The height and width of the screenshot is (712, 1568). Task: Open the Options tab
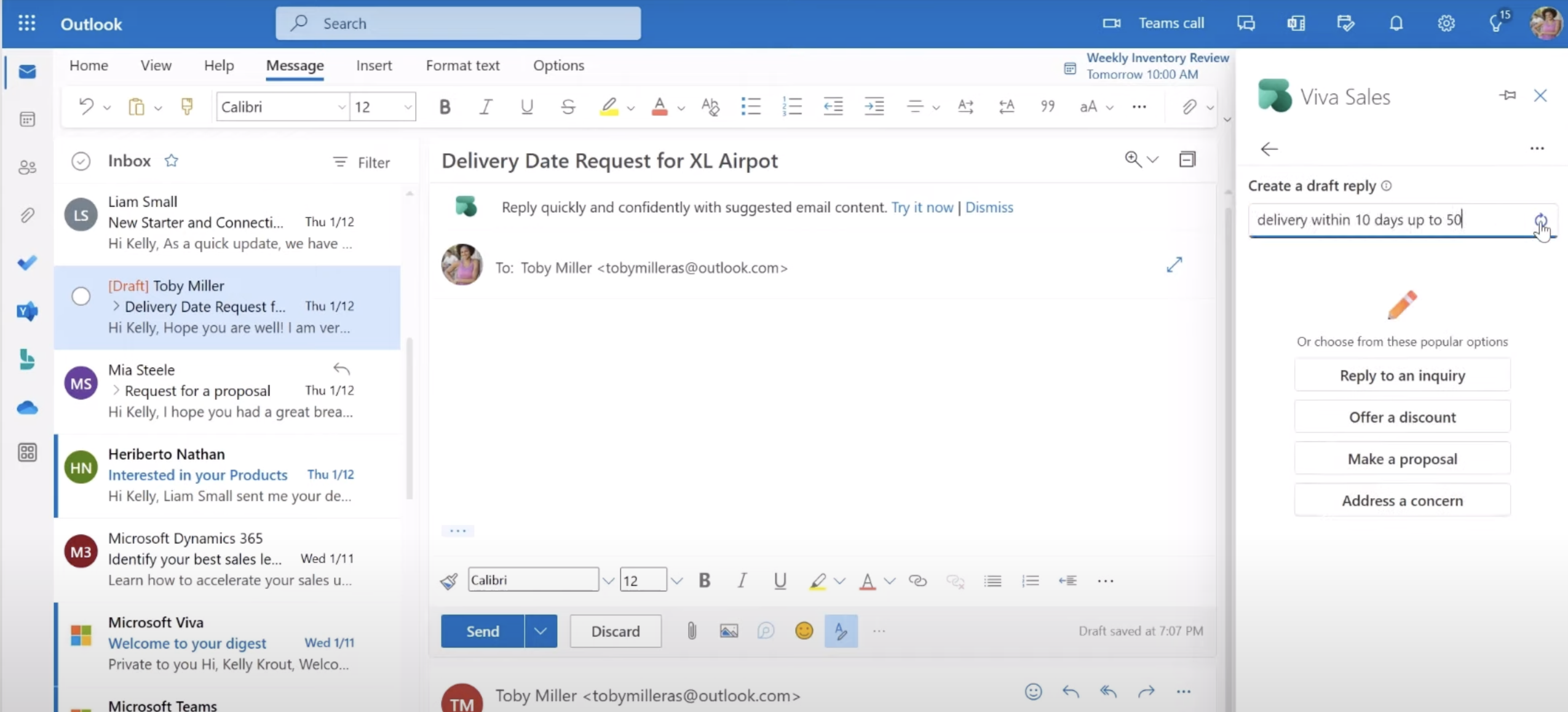[x=558, y=65]
